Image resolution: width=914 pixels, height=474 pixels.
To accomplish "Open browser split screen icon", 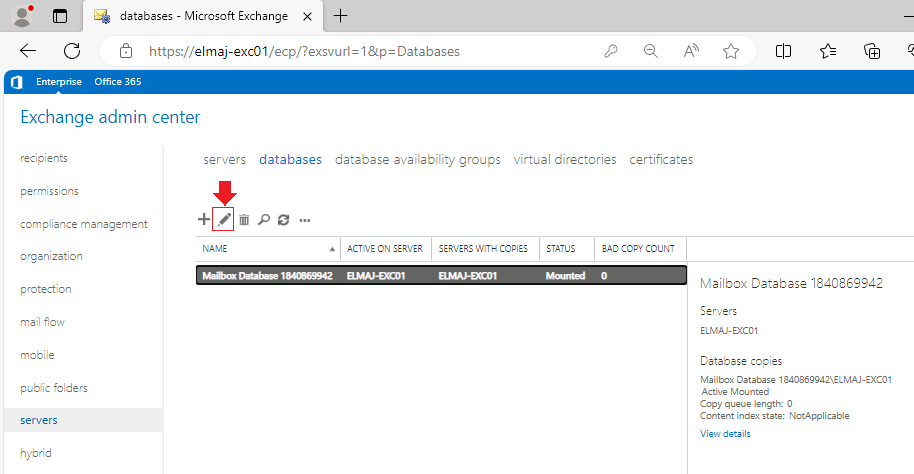I will [784, 51].
